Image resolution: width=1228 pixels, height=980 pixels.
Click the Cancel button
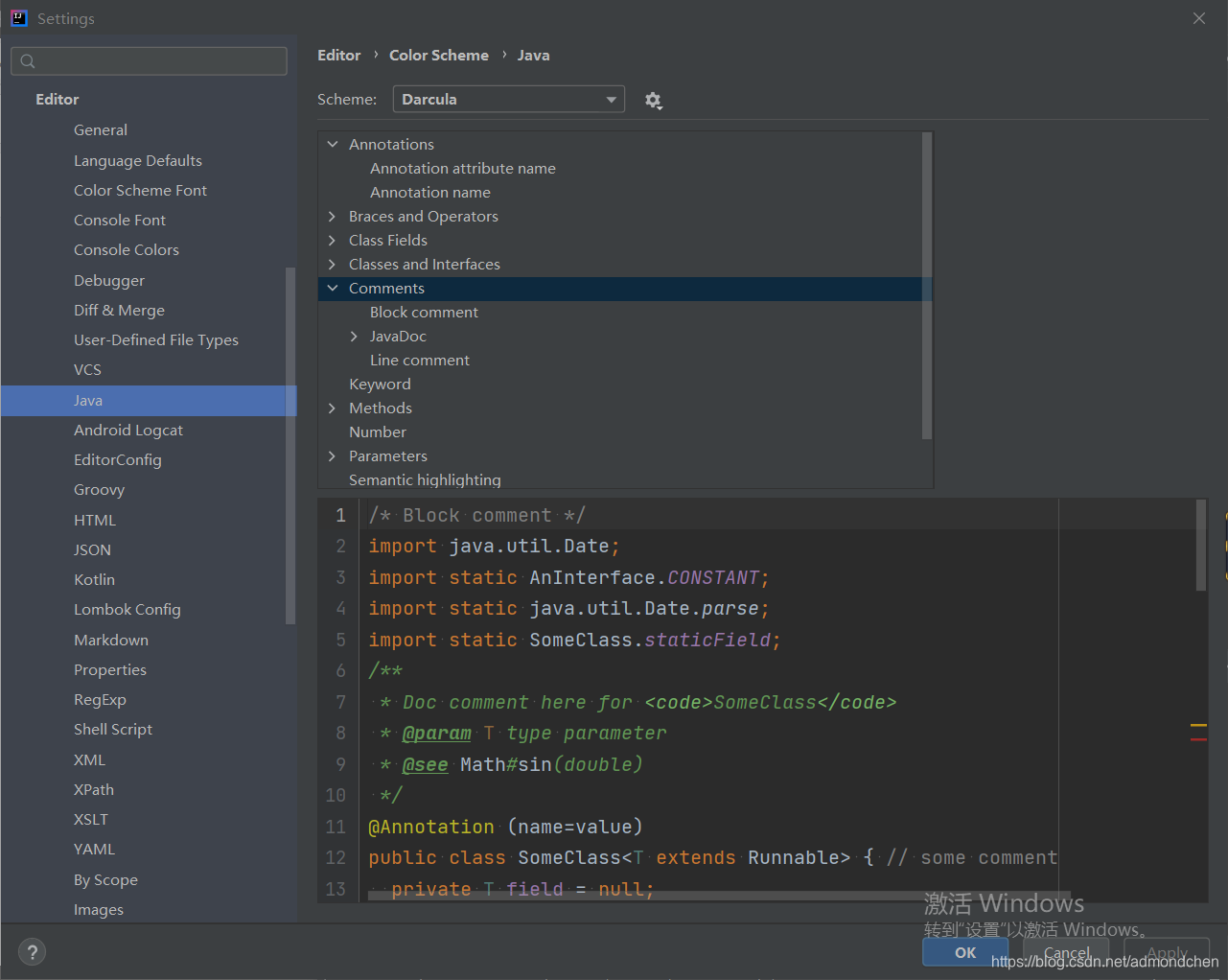point(1067,952)
